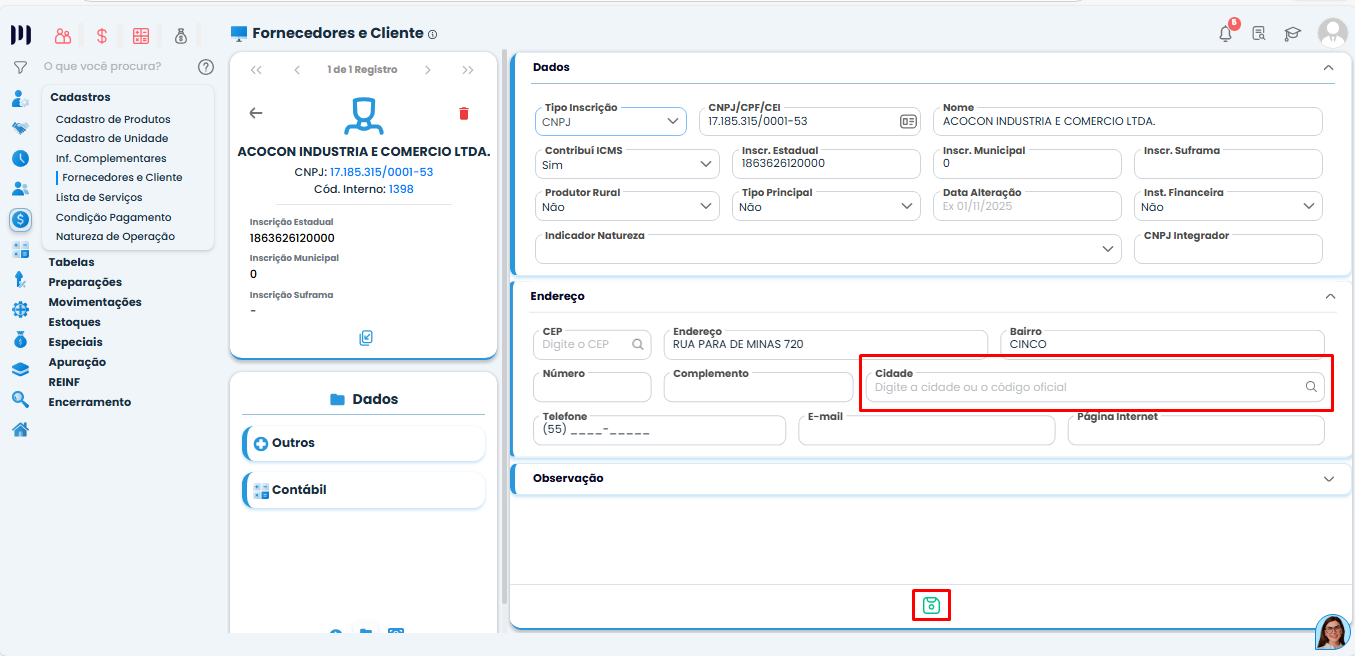Viewport: 1355px width, 656px height.
Task: Open the Tipo Inscrição dropdown
Action: [x=611, y=121]
